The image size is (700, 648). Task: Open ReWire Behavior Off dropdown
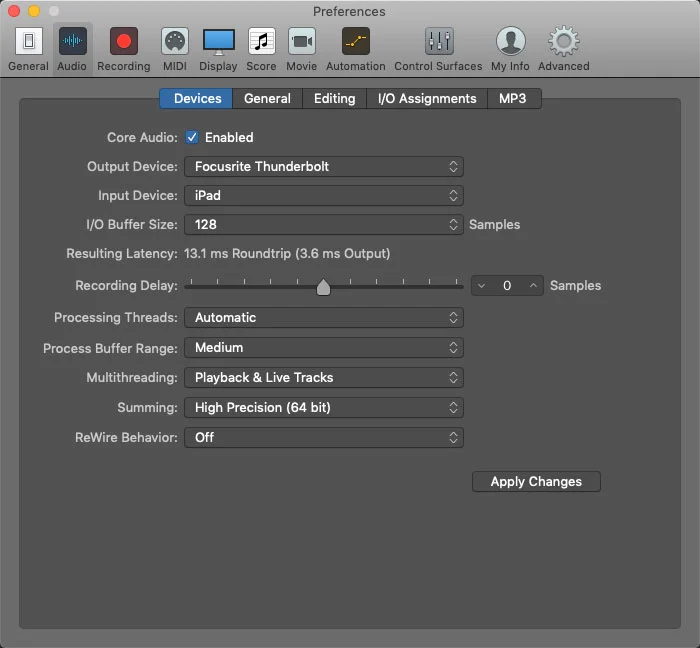pyautogui.click(x=324, y=437)
